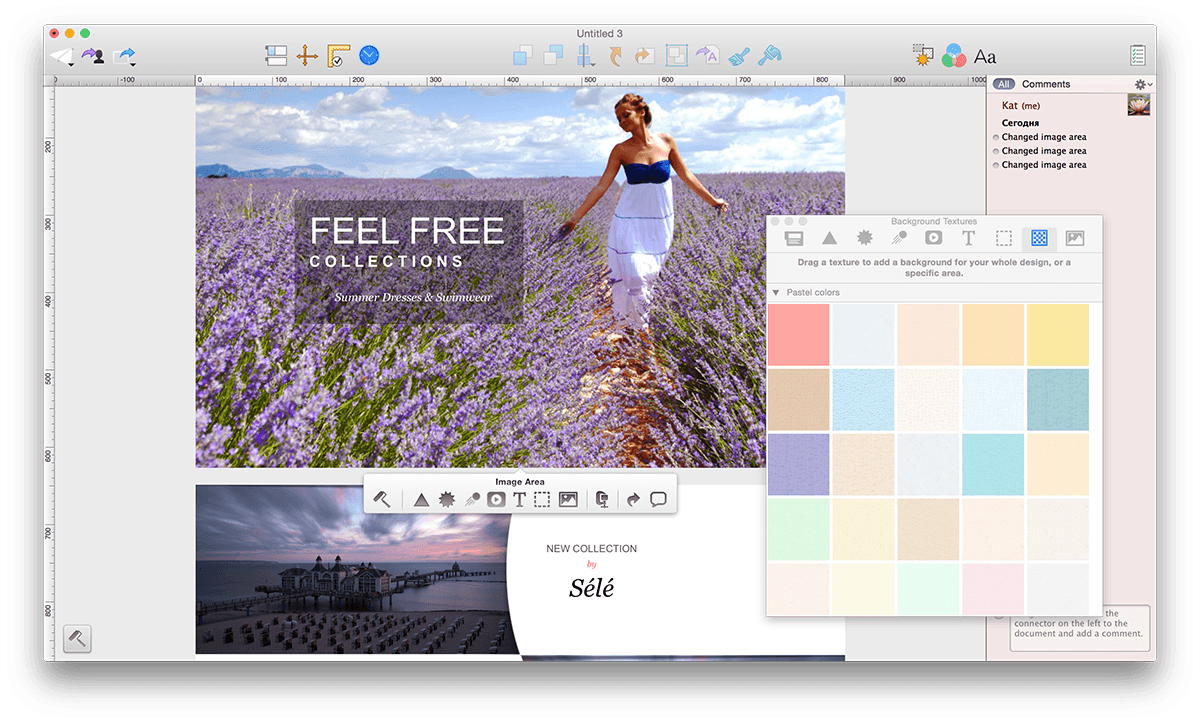The height and width of the screenshot is (723, 1200).
Task: Switch to comet tab in Background Textures panel
Action: click(x=900, y=238)
